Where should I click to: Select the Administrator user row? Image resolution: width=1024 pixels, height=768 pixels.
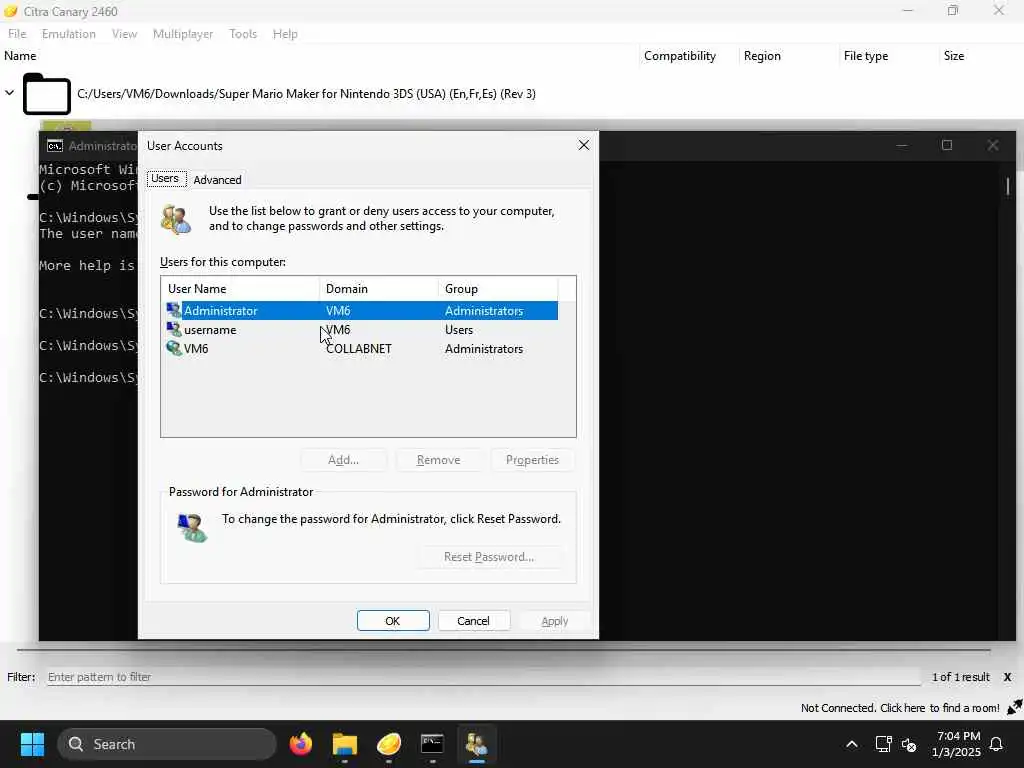click(x=362, y=311)
